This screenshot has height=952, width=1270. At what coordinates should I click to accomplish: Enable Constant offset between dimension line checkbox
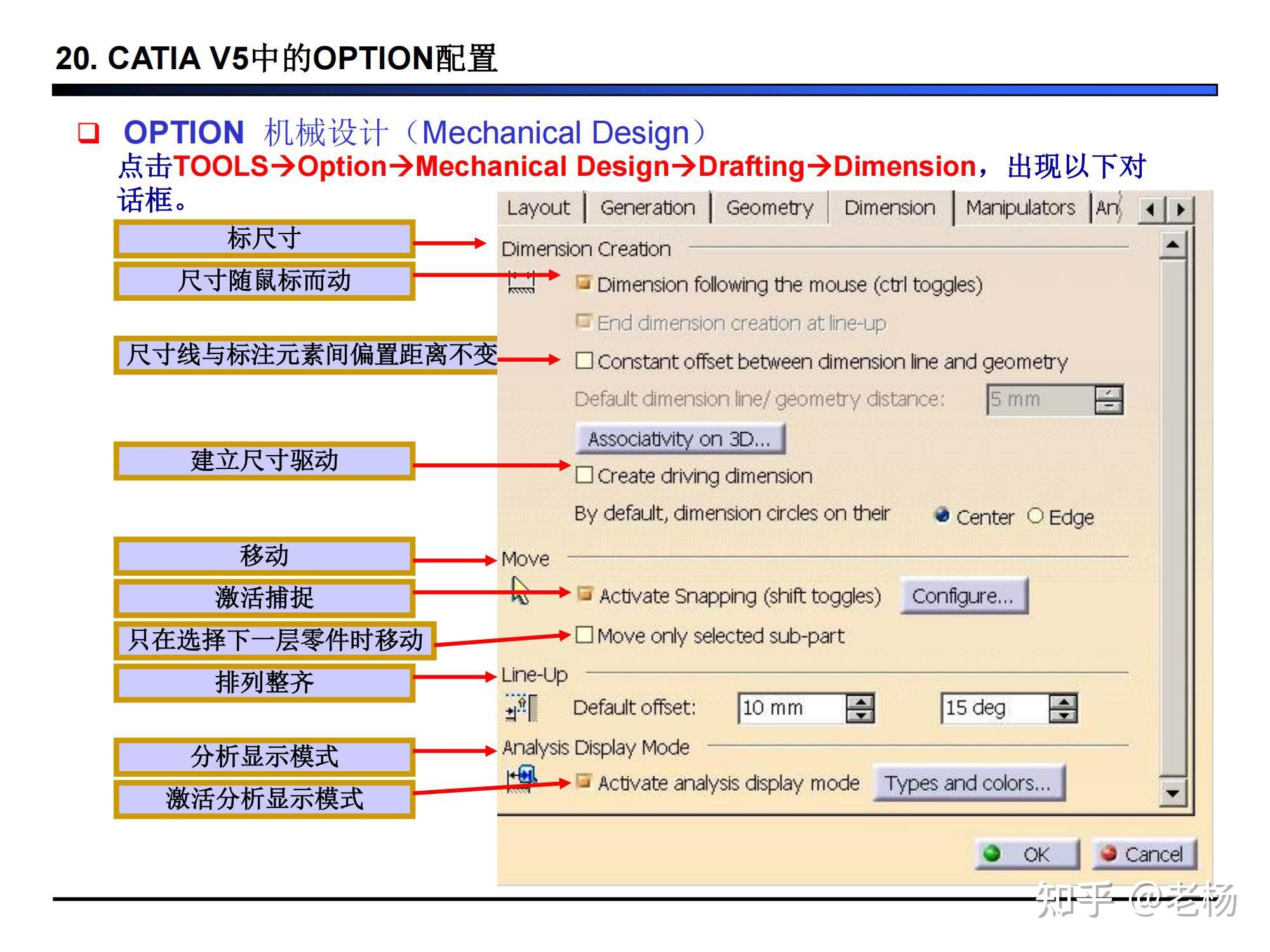(x=584, y=360)
